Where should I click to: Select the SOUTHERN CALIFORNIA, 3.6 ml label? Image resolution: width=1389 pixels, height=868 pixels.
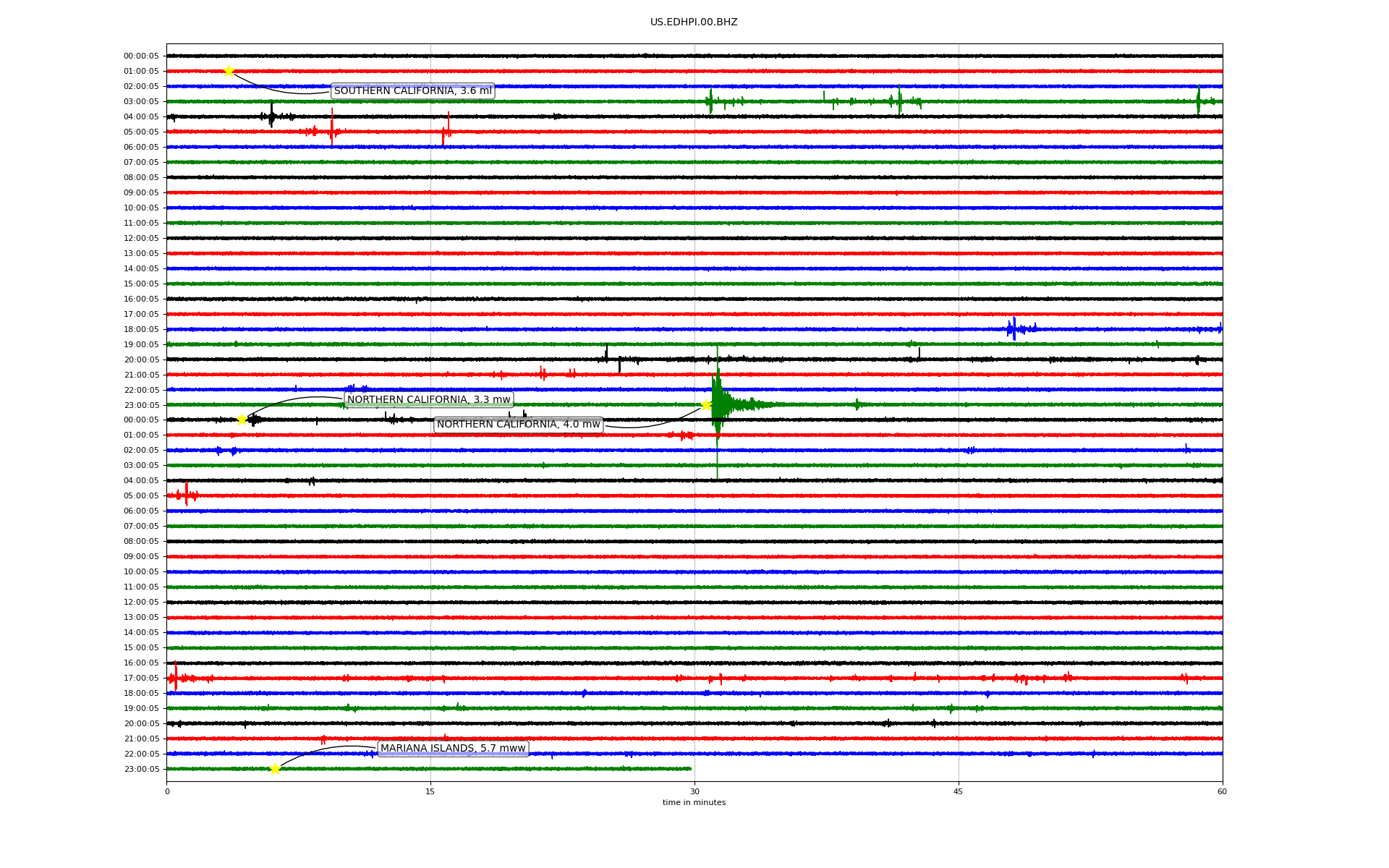pos(412,91)
